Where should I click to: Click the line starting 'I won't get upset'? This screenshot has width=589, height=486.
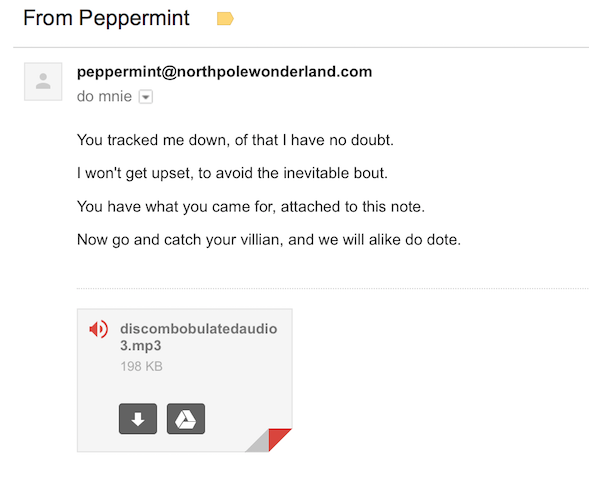coord(232,173)
